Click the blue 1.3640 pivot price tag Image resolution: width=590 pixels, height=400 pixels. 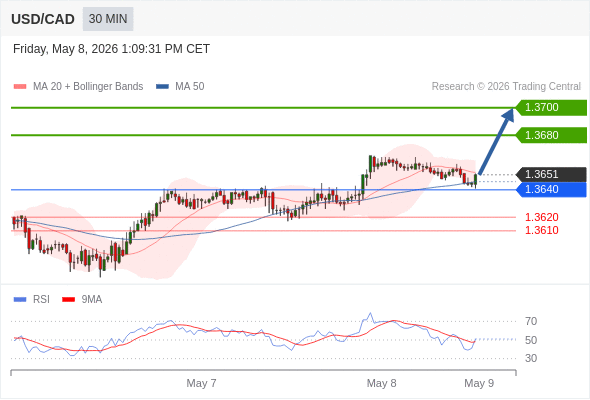click(551, 189)
